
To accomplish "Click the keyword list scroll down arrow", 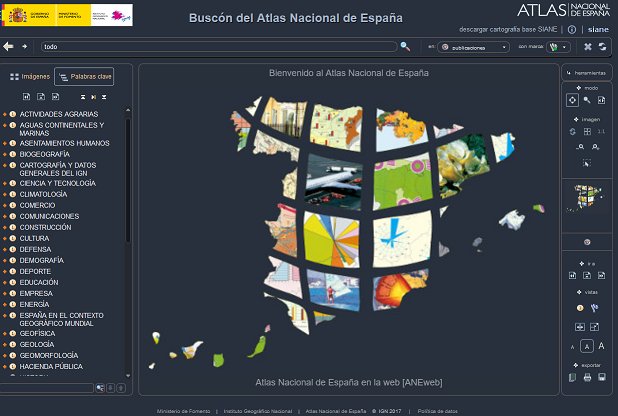I will coord(128,375).
